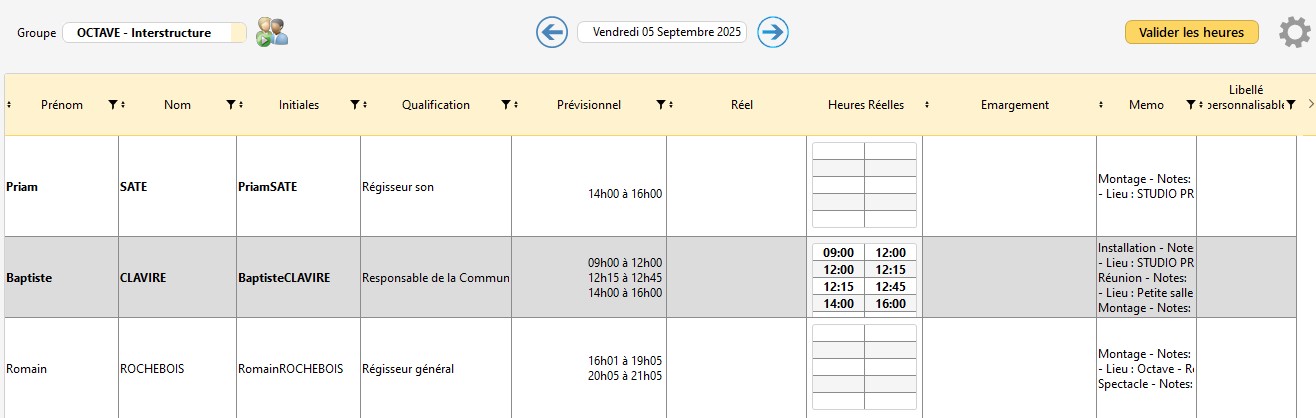Open the Groupe dropdown
The width and height of the screenshot is (1316, 418).
point(154,33)
